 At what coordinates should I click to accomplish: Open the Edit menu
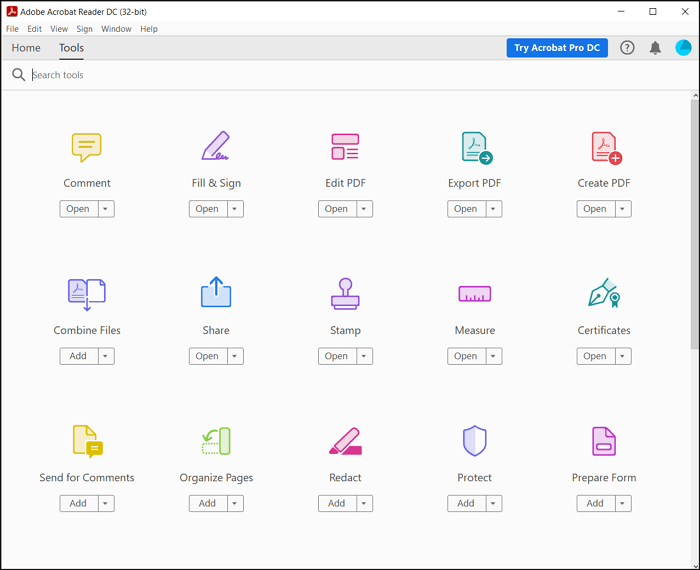point(34,29)
